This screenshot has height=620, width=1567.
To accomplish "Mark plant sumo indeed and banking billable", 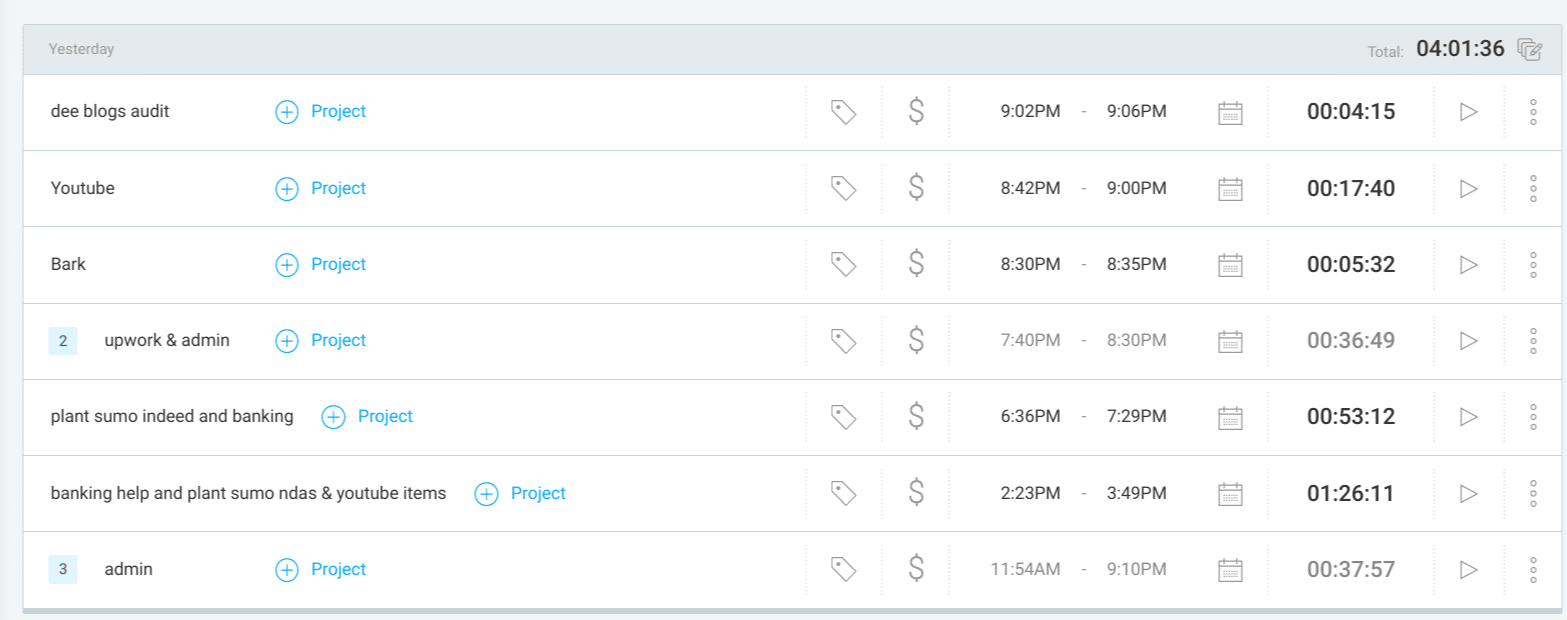I will (x=916, y=416).
